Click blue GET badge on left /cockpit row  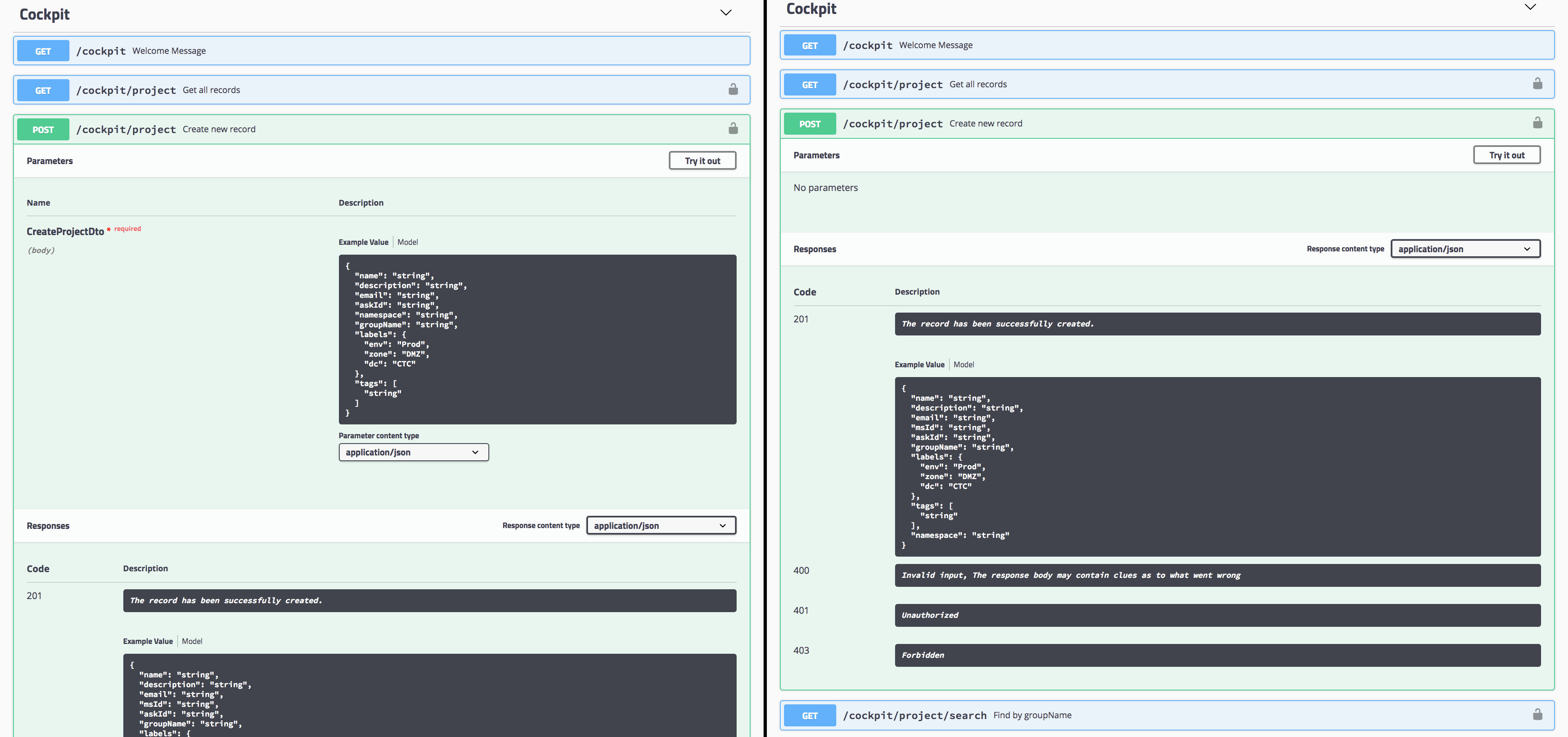pos(43,51)
